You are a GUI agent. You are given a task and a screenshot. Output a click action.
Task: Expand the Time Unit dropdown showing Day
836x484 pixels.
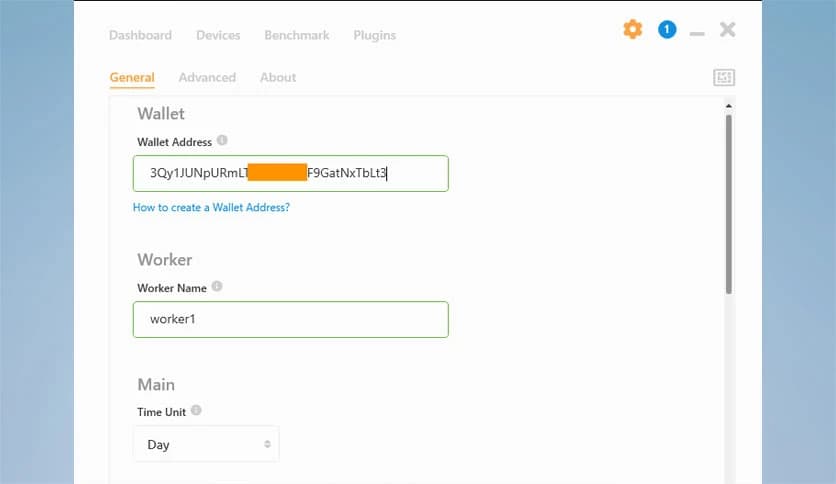click(205, 444)
